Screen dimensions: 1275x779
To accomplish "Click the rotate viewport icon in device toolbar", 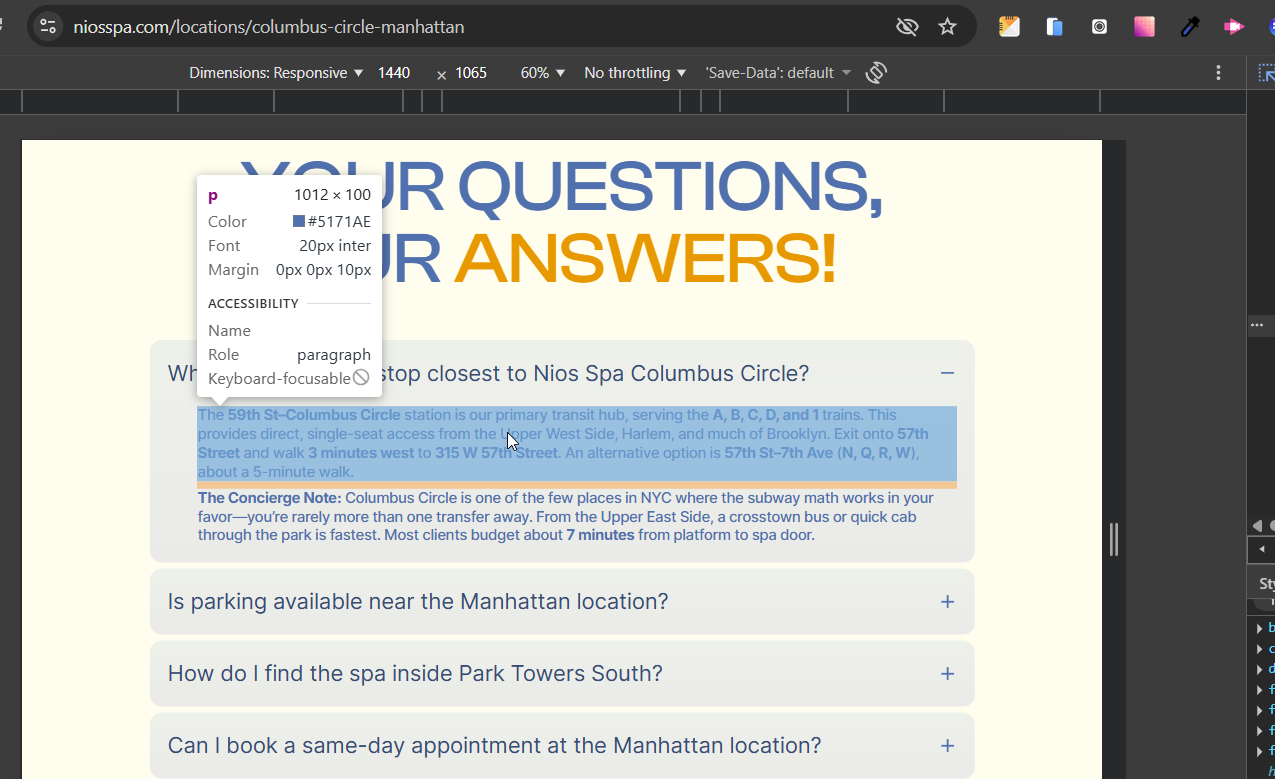I will click(876, 73).
